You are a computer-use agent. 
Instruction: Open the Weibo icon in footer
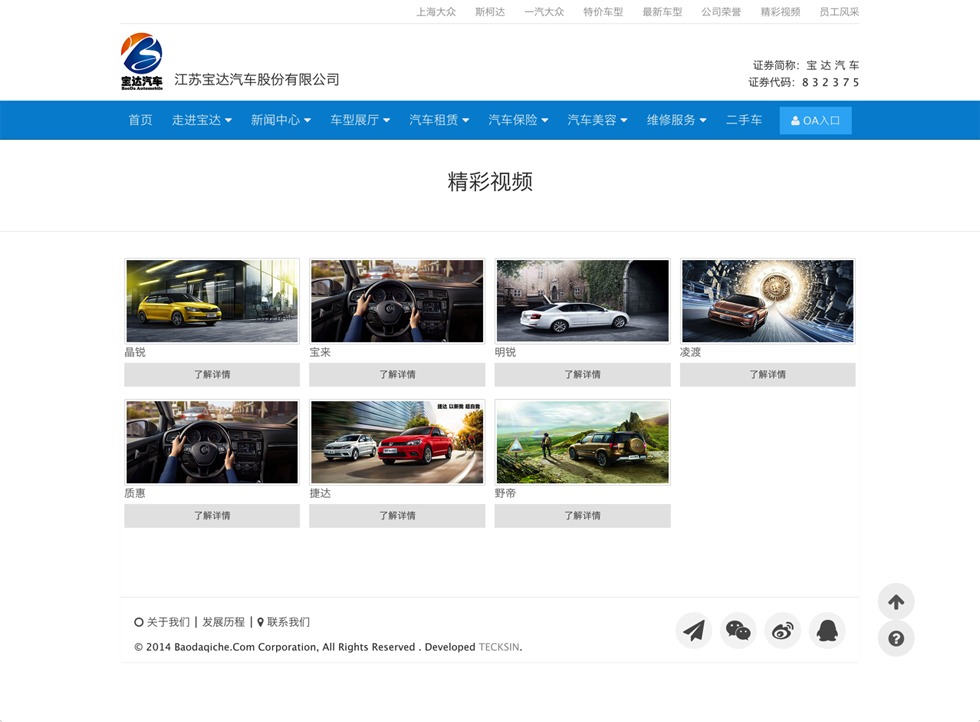tap(782, 630)
